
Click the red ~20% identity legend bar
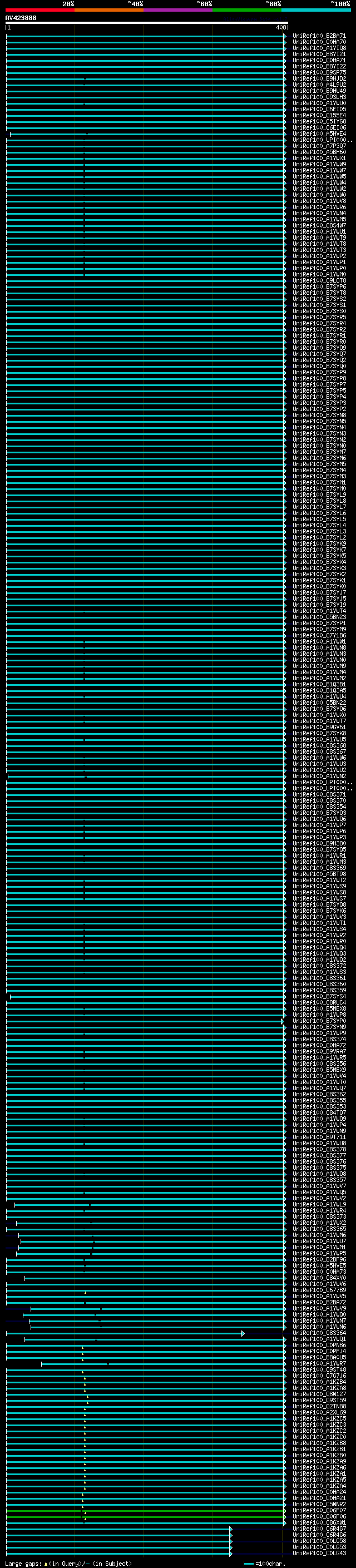click(x=40, y=10)
